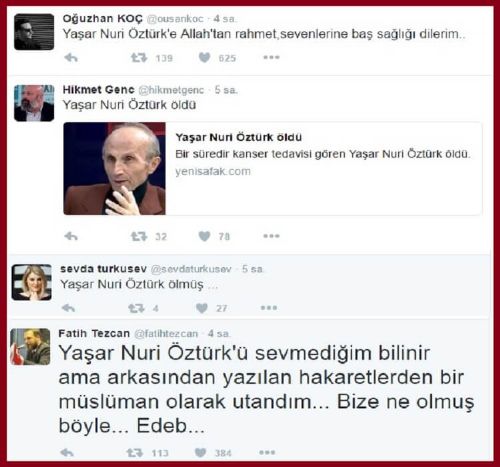Image resolution: width=500 pixels, height=467 pixels.
Task: Retweet Fatih Tezcan's tweet with 113 retweets
Action: [135, 453]
